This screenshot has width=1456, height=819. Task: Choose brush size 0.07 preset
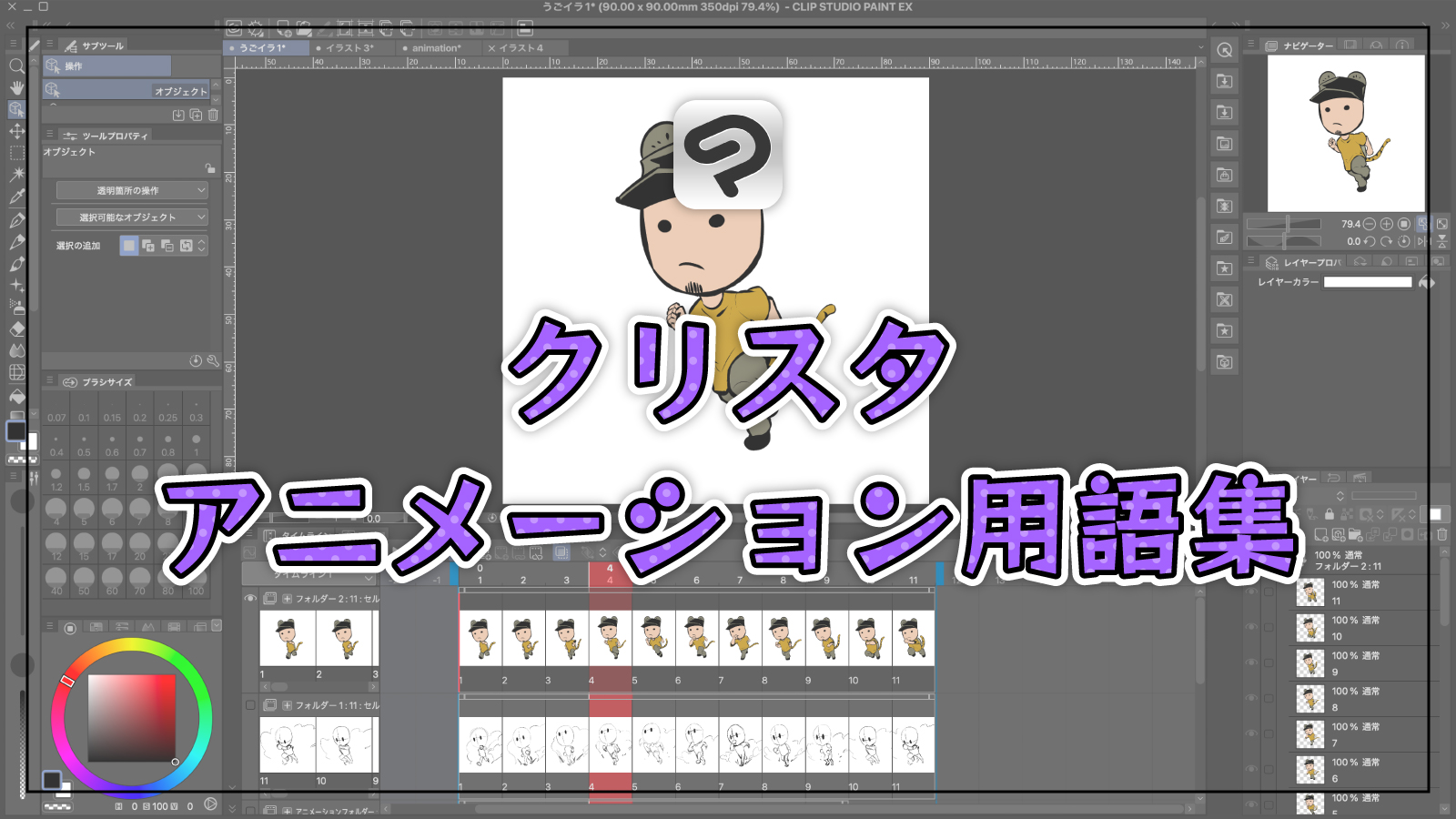coord(56,409)
